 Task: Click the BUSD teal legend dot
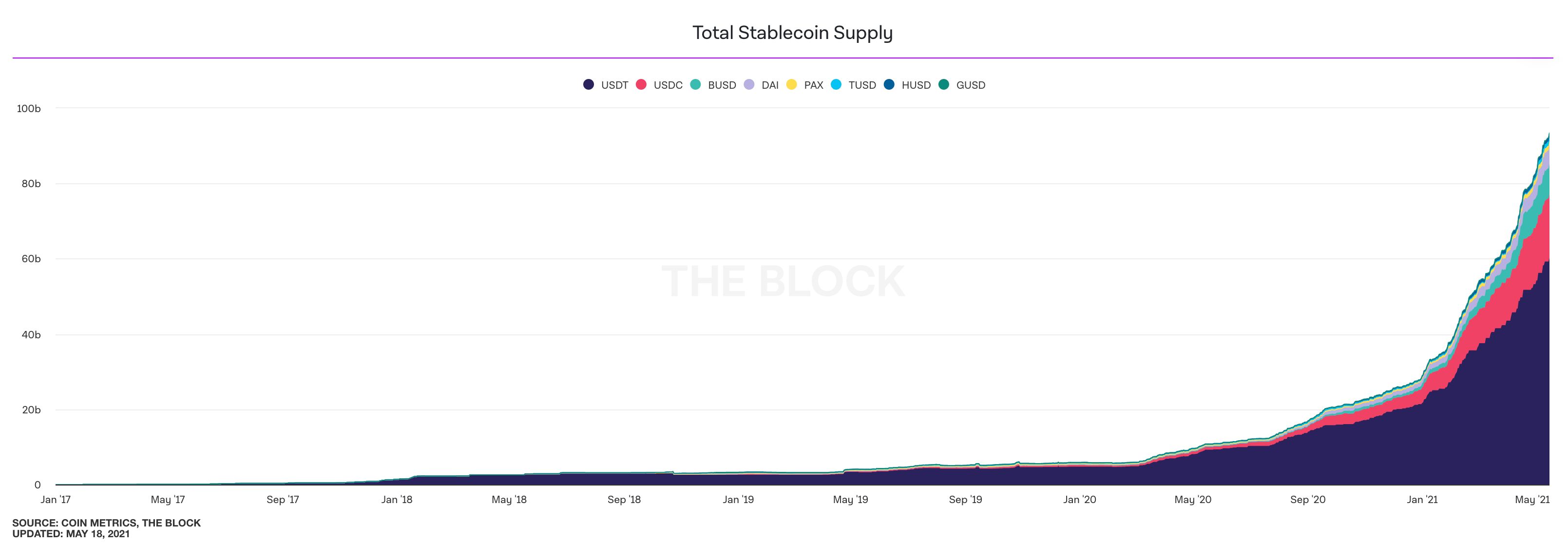pos(695,85)
